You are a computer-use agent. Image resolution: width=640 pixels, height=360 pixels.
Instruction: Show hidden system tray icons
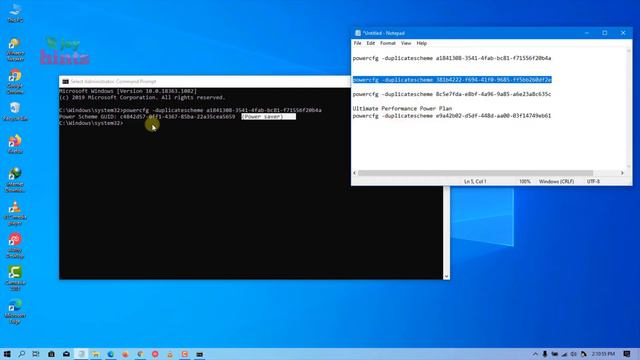[x=535, y=354]
